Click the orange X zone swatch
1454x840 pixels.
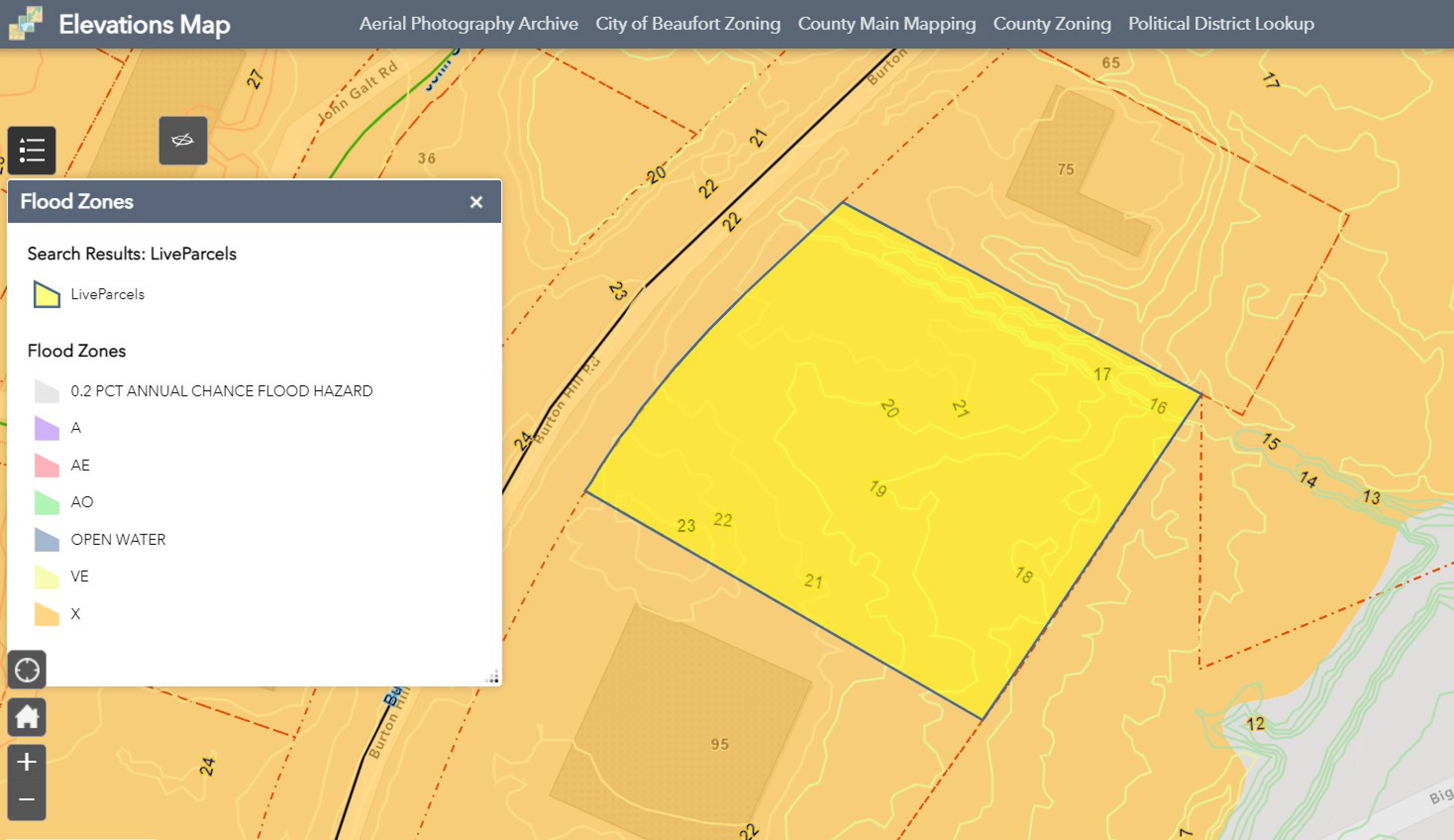47,614
